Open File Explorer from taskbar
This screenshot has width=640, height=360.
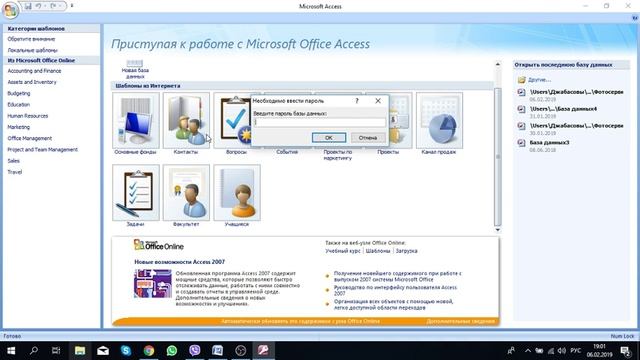(80, 351)
